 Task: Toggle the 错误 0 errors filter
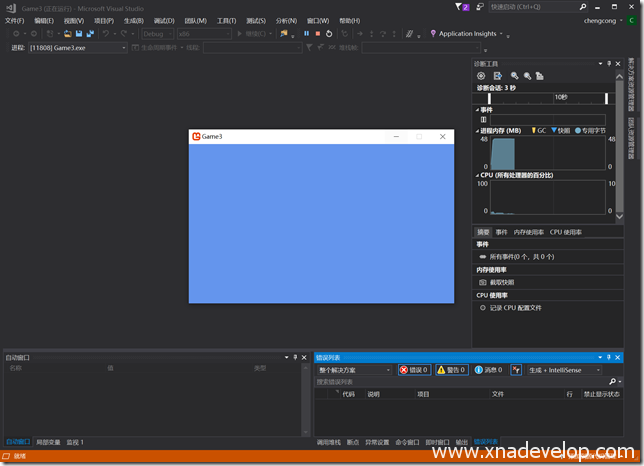[x=415, y=370]
